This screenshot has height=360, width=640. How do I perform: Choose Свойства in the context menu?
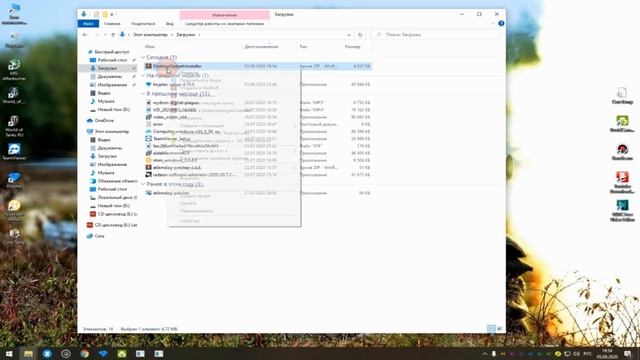coord(189,221)
